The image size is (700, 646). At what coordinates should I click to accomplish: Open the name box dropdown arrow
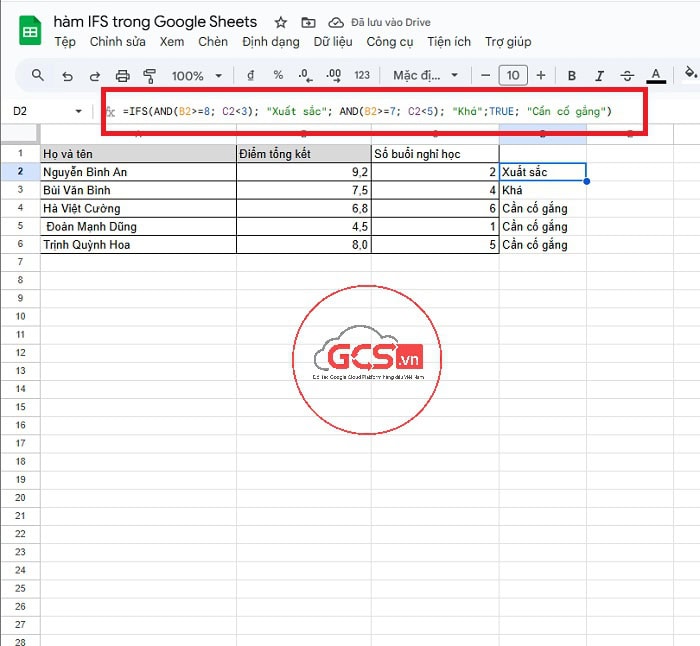click(79, 111)
